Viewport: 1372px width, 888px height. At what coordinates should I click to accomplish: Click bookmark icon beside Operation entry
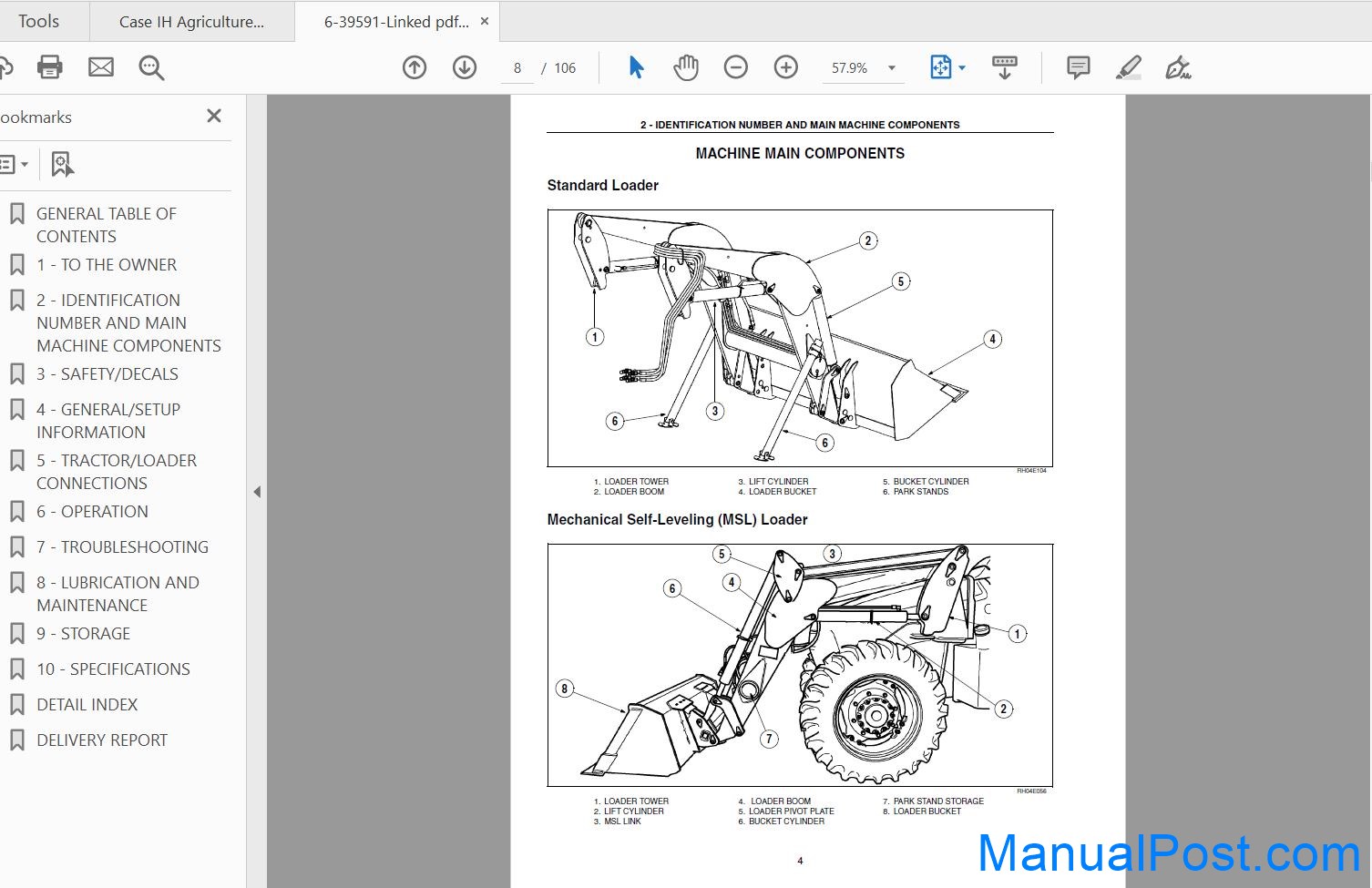16,512
